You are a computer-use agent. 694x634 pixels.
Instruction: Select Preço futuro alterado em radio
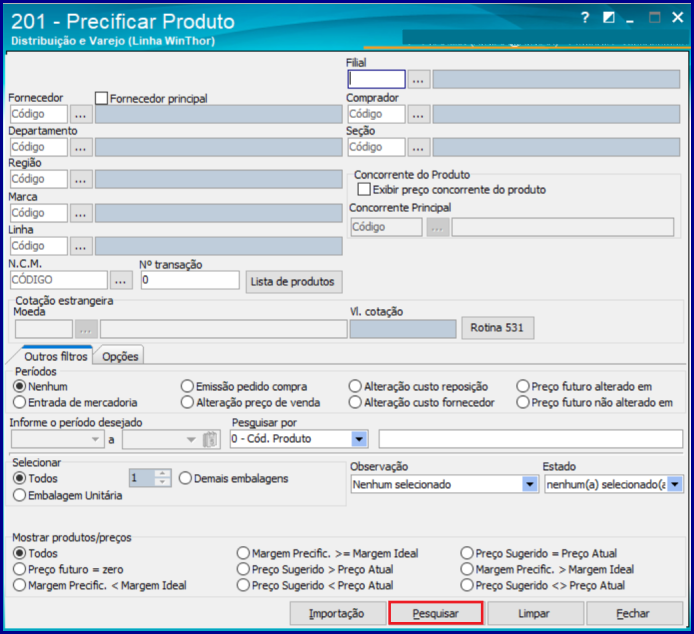(x=523, y=386)
